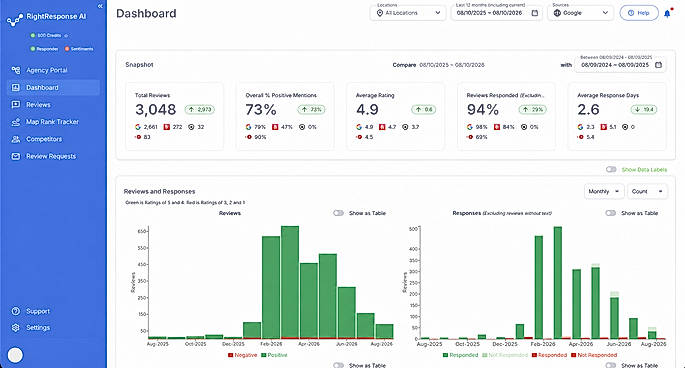Image resolution: width=685 pixels, height=368 pixels.
Task: Click the tallest bar in the Responses chart
Action: point(558,283)
